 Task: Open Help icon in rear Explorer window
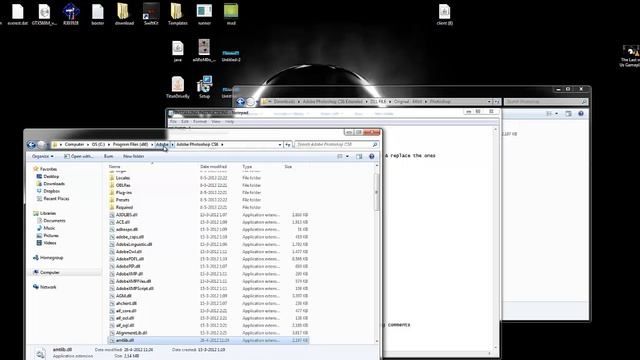[x=581, y=113]
